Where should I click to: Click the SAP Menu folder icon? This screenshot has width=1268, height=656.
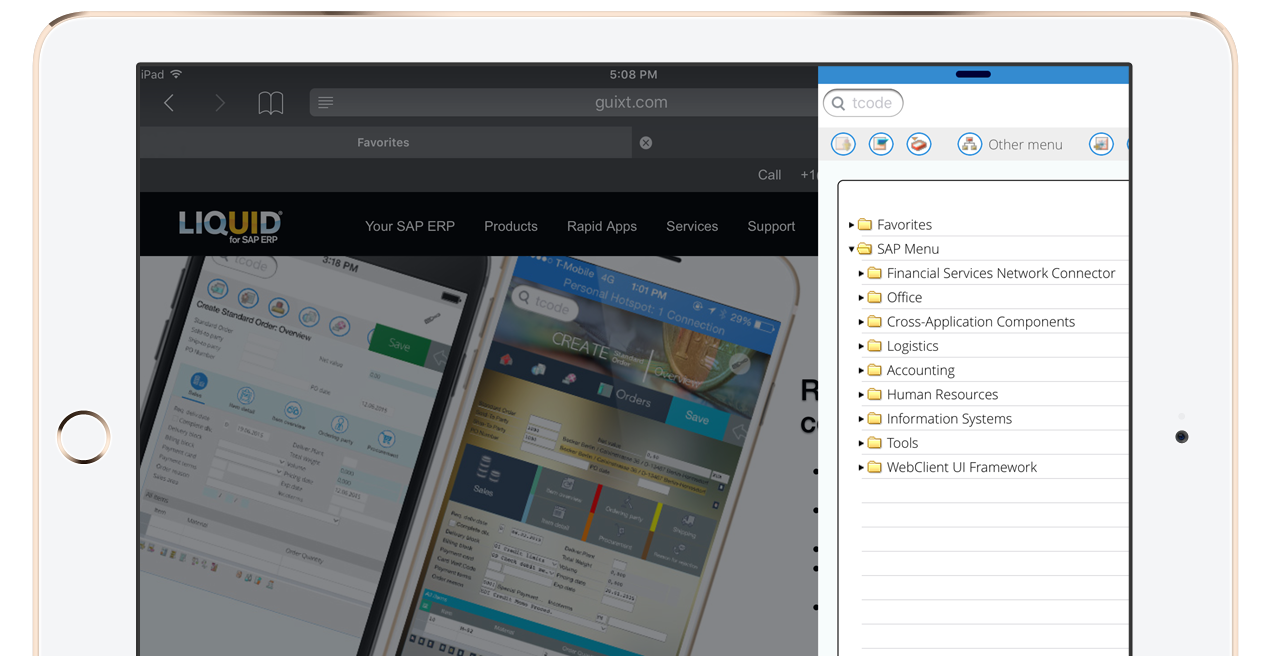(866, 249)
